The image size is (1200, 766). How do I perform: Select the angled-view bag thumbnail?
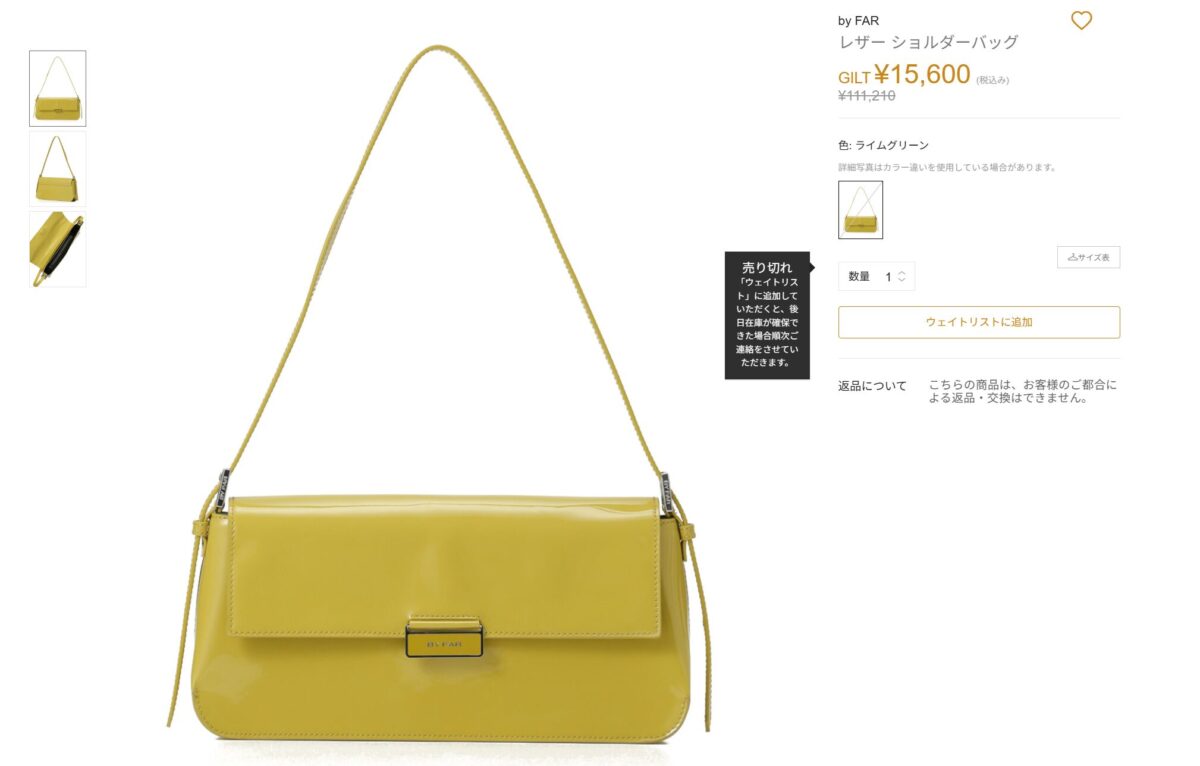(58, 168)
